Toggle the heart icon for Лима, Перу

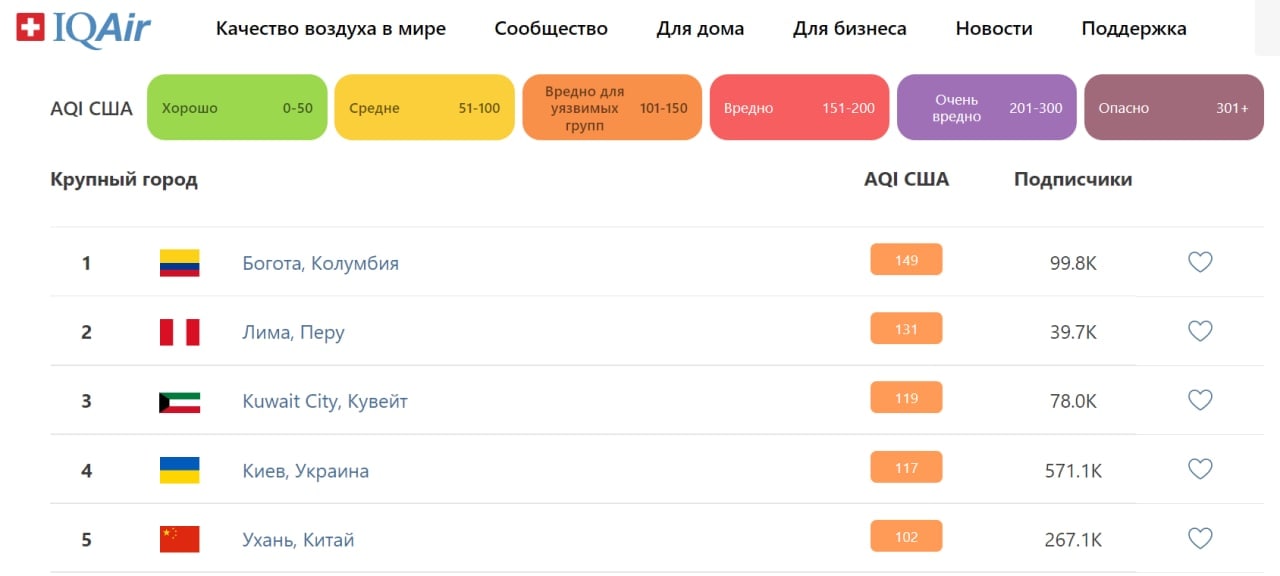pyautogui.click(x=1200, y=331)
